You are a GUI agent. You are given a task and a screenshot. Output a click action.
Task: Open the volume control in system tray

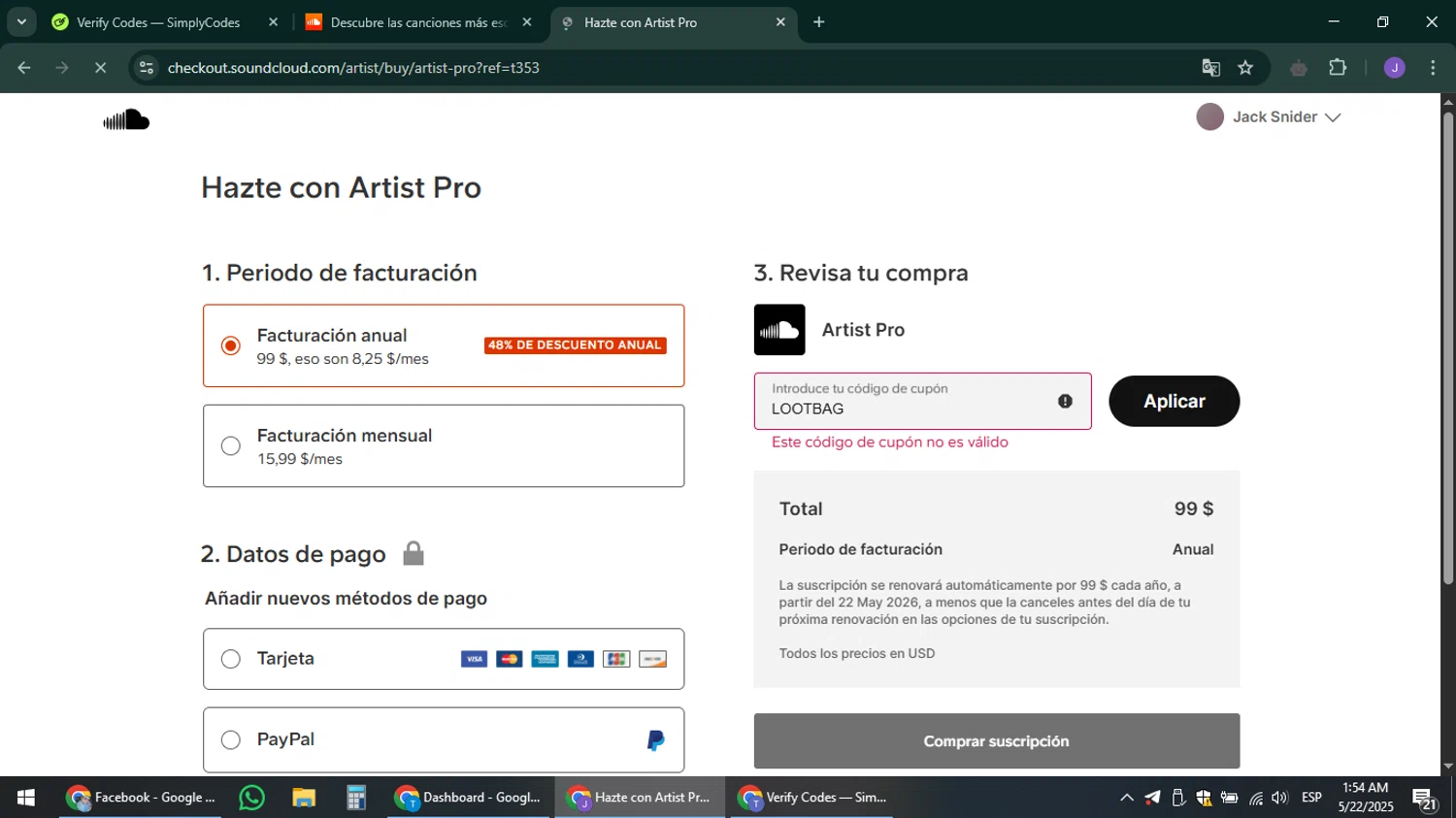pos(1279,798)
